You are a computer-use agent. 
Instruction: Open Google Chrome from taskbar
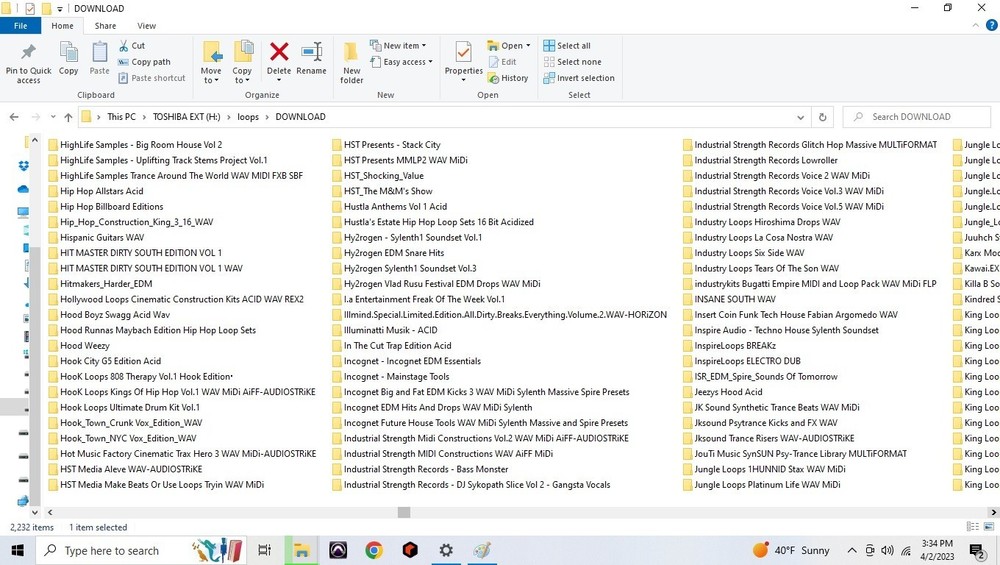click(x=374, y=550)
